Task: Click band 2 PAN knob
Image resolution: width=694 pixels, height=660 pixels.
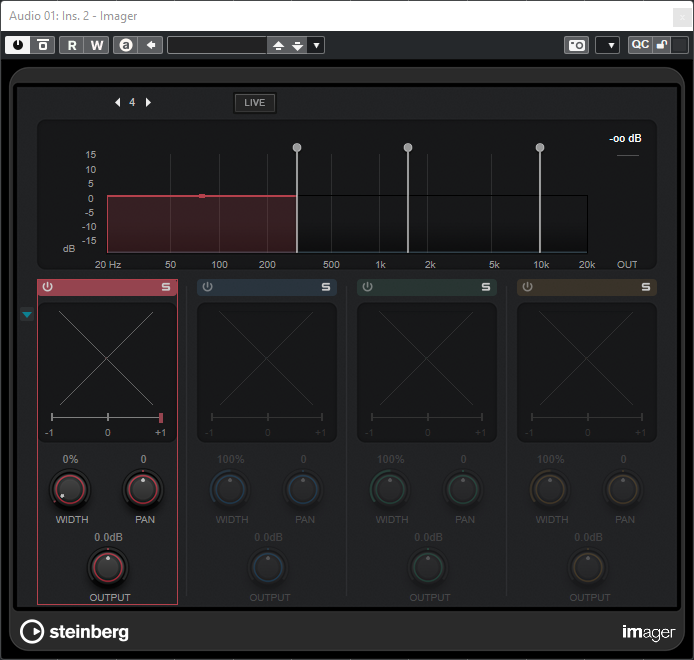Action: click(x=303, y=490)
